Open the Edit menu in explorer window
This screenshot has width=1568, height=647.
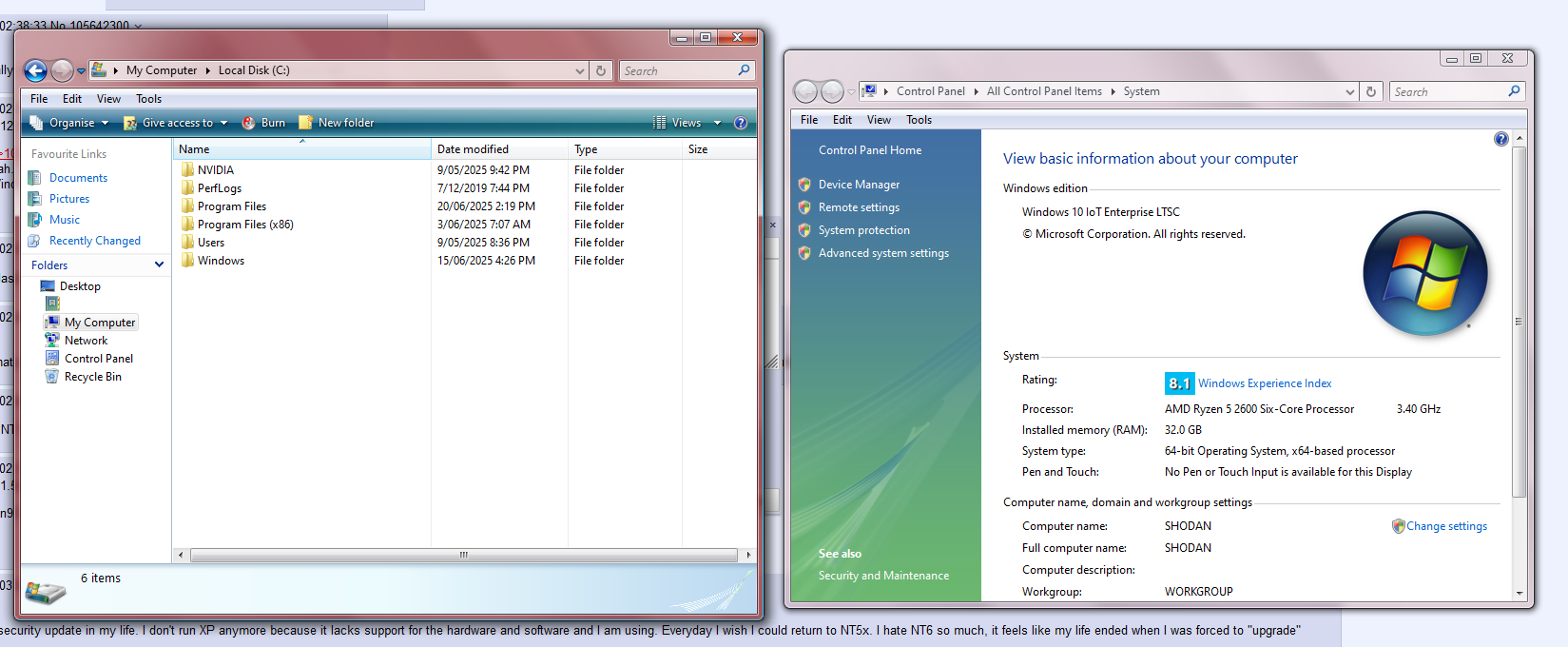pos(72,99)
